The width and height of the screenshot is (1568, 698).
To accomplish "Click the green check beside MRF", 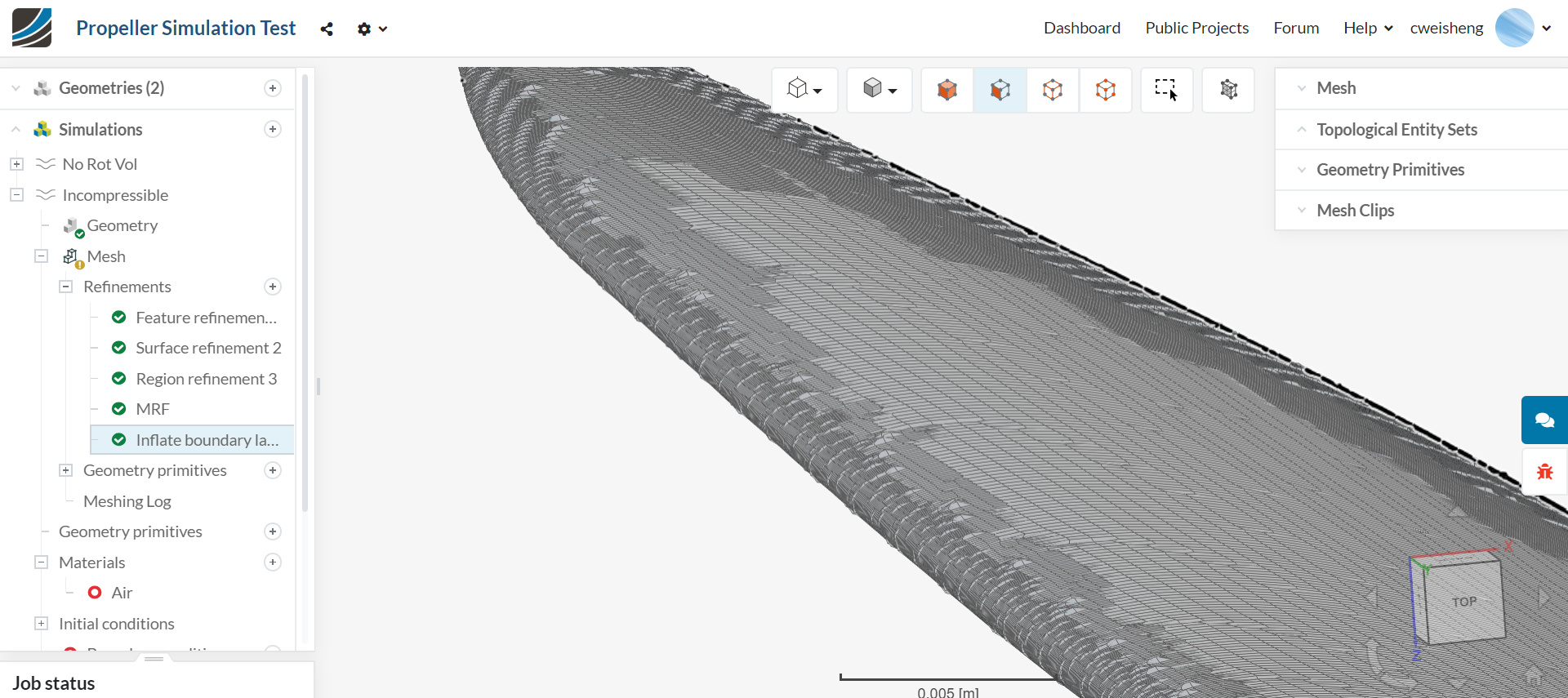I will [x=119, y=409].
